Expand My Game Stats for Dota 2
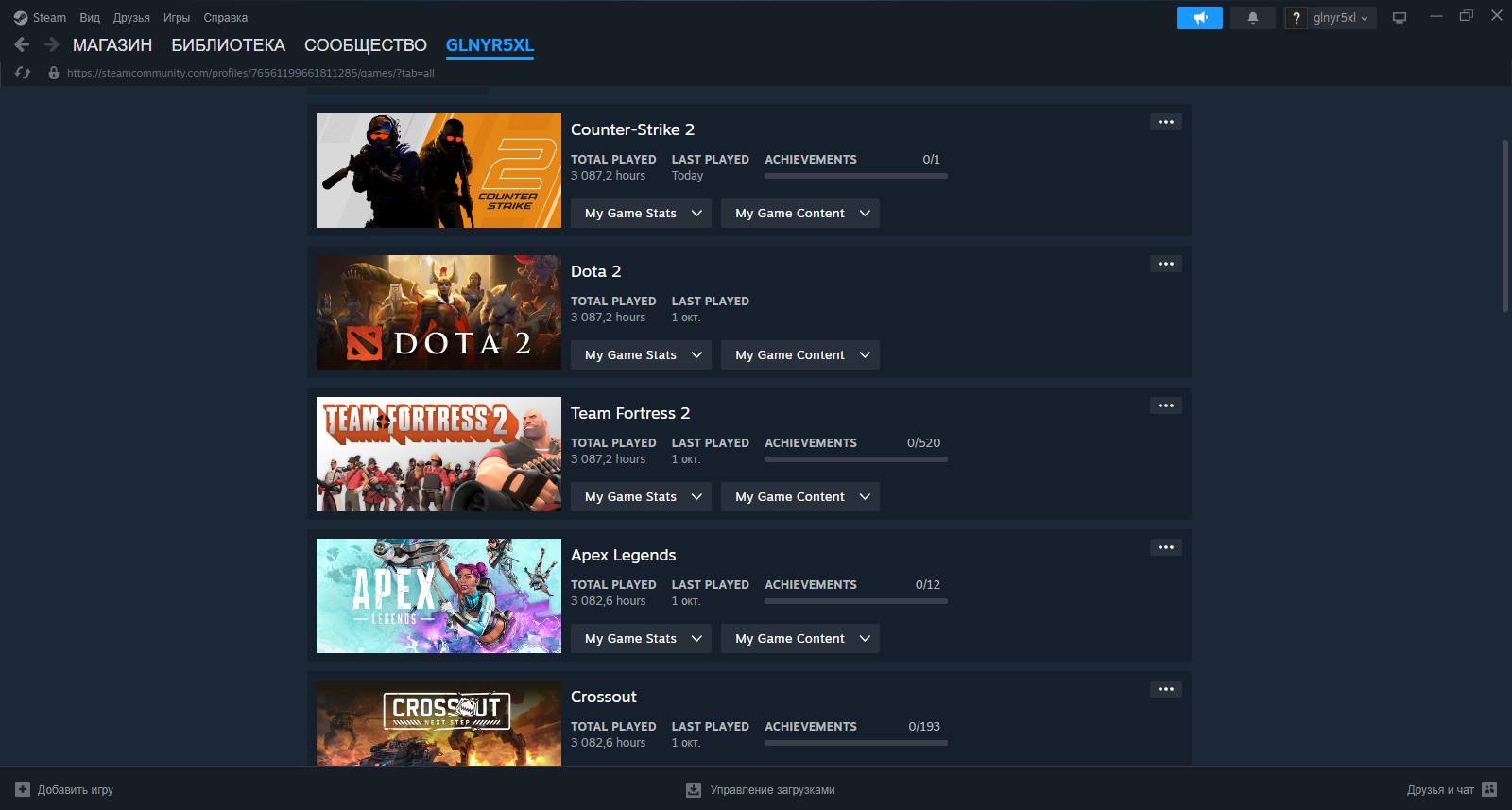Viewport: 1512px width, 810px height. click(641, 354)
